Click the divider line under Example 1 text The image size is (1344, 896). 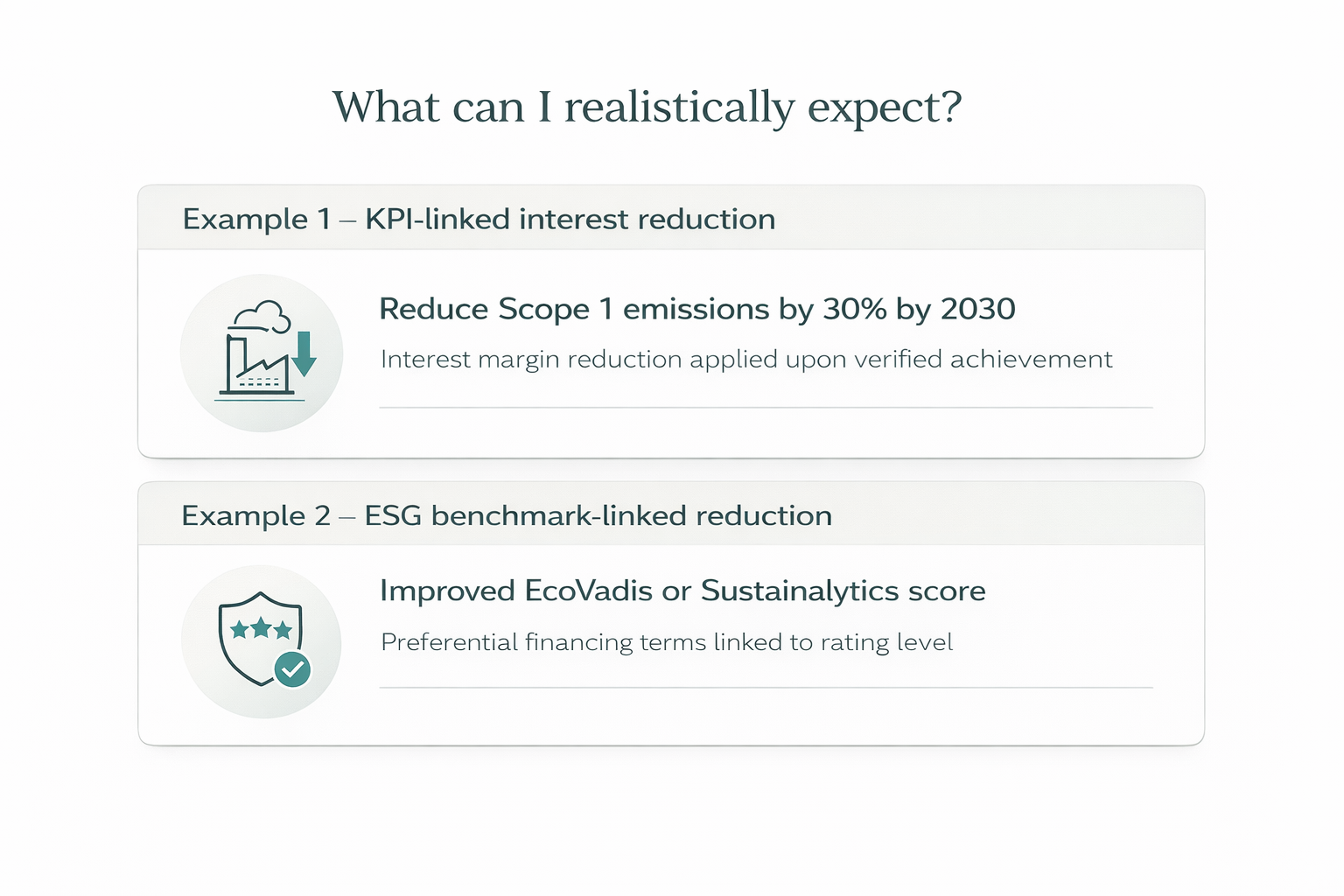tap(766, 408)
